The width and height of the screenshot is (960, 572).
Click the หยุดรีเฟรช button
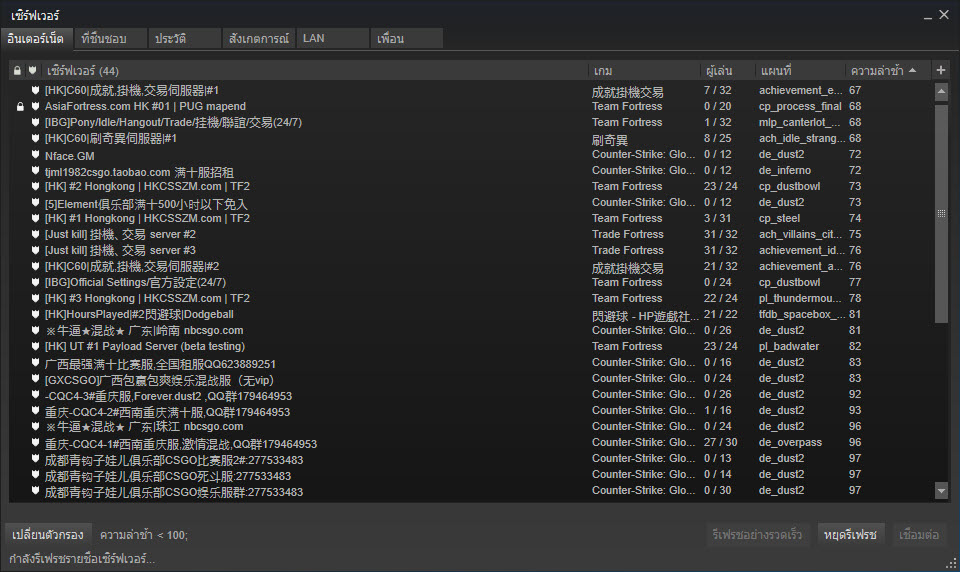coord(850,535)
